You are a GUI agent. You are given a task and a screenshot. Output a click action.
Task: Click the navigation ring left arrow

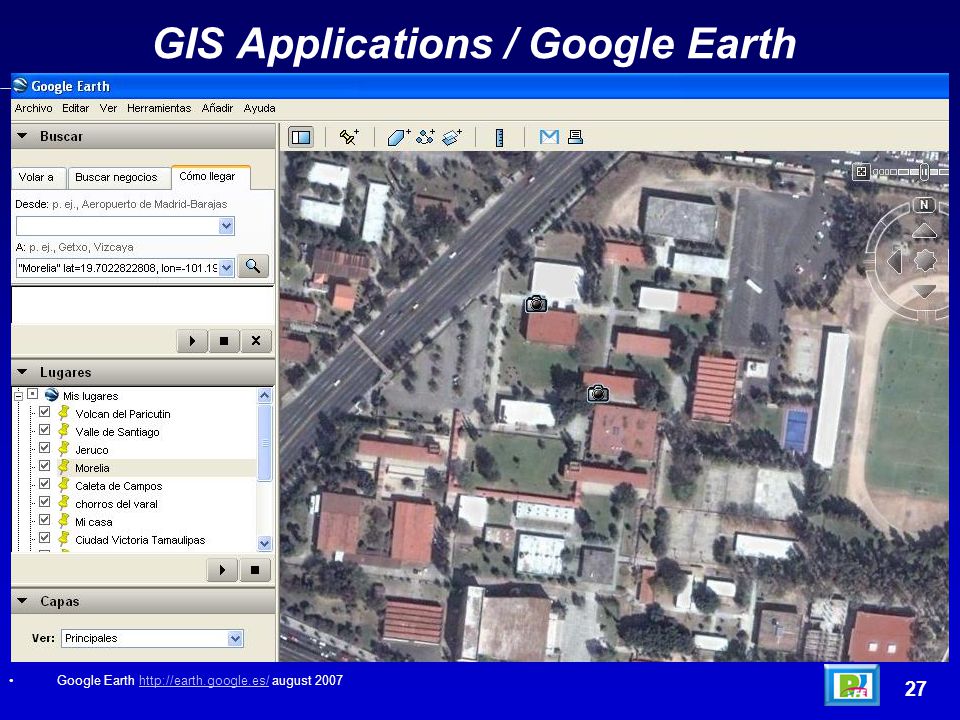click(x=895, y=261)
